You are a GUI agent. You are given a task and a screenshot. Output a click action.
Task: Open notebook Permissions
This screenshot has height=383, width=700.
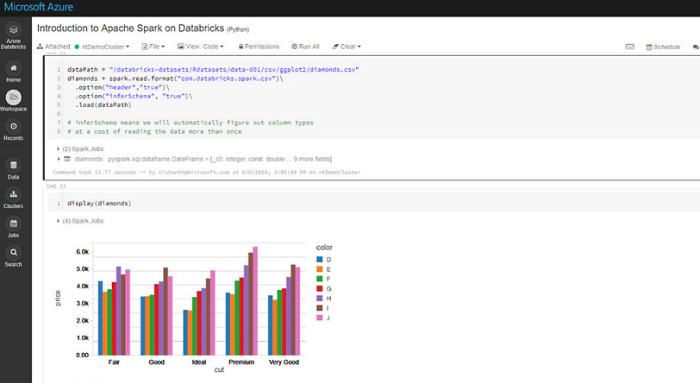[x=258, y=46]
